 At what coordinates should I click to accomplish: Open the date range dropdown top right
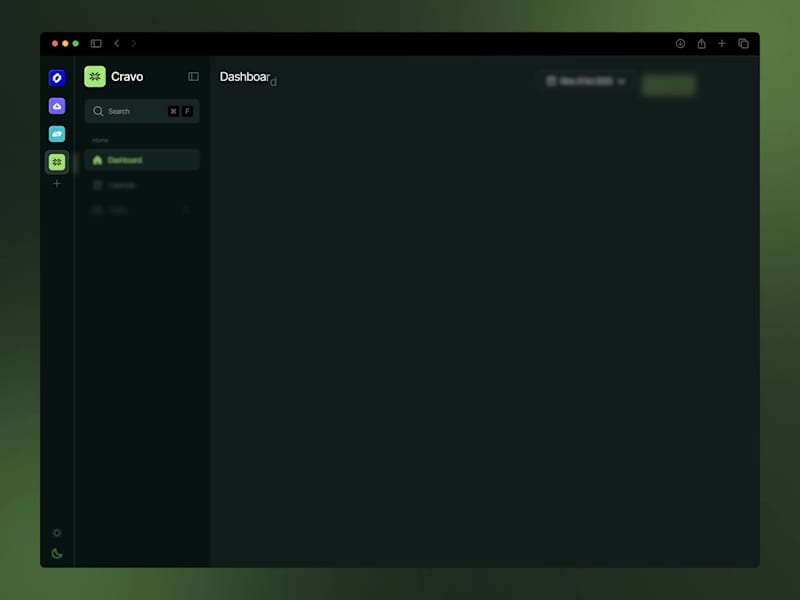pos(586,82)
